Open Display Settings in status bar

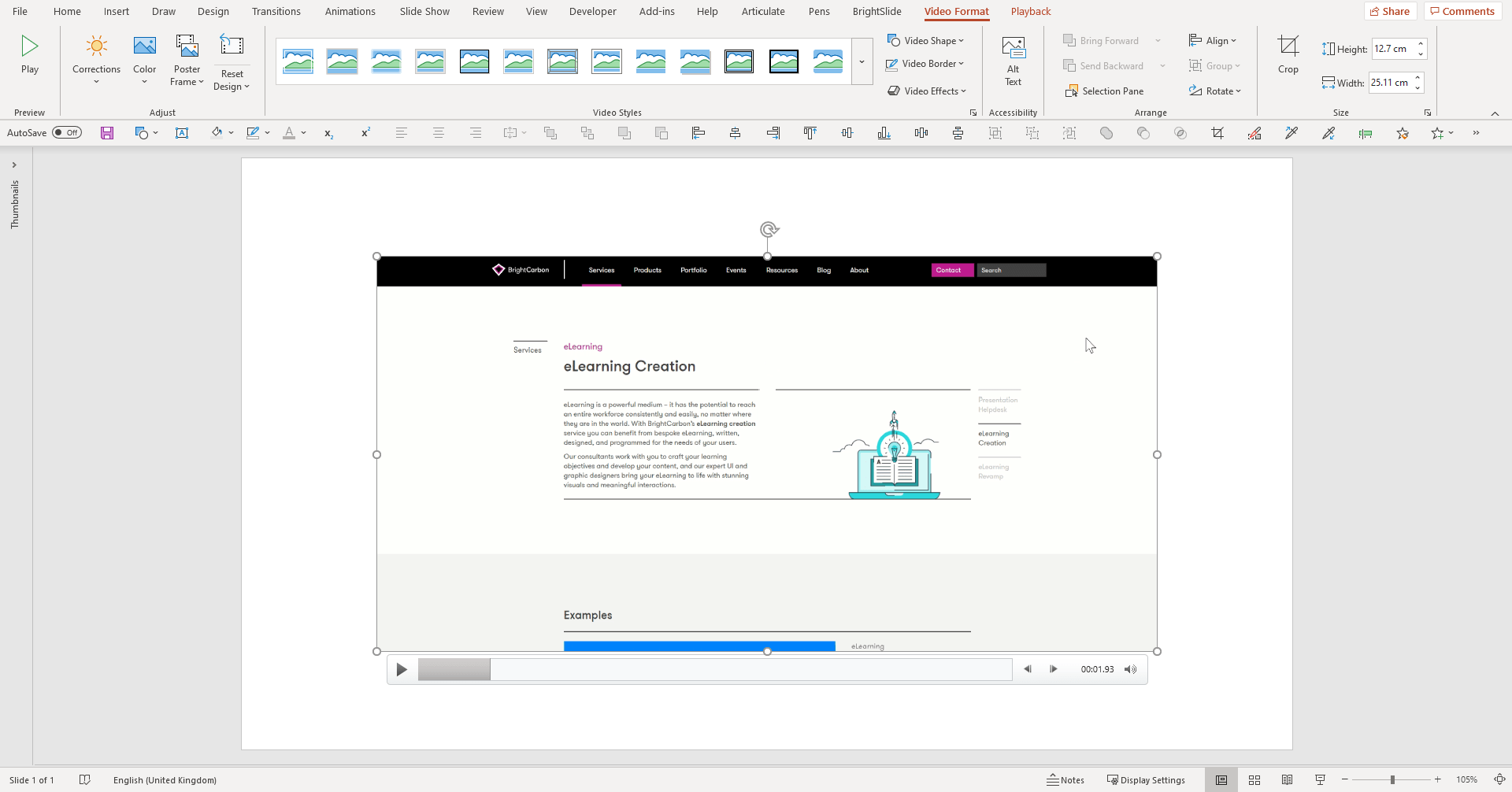click(1146, 780)
